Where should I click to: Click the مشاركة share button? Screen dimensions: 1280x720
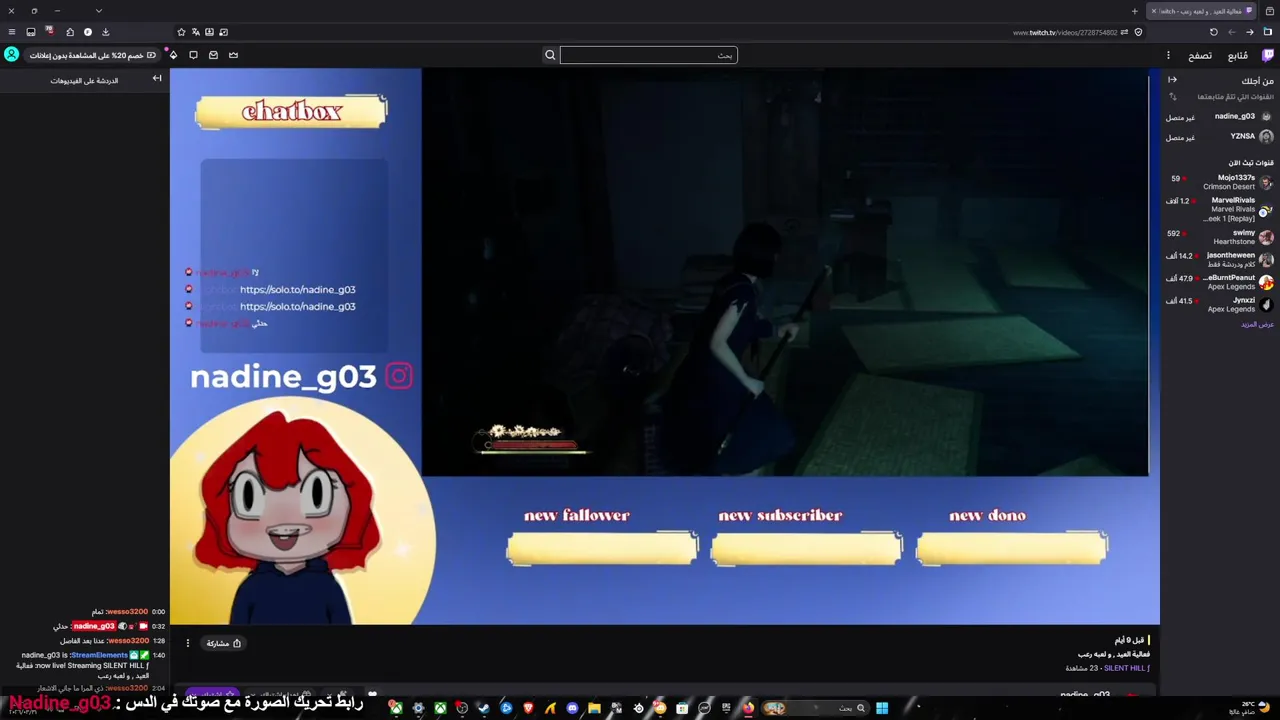click(x=224, y=643)
